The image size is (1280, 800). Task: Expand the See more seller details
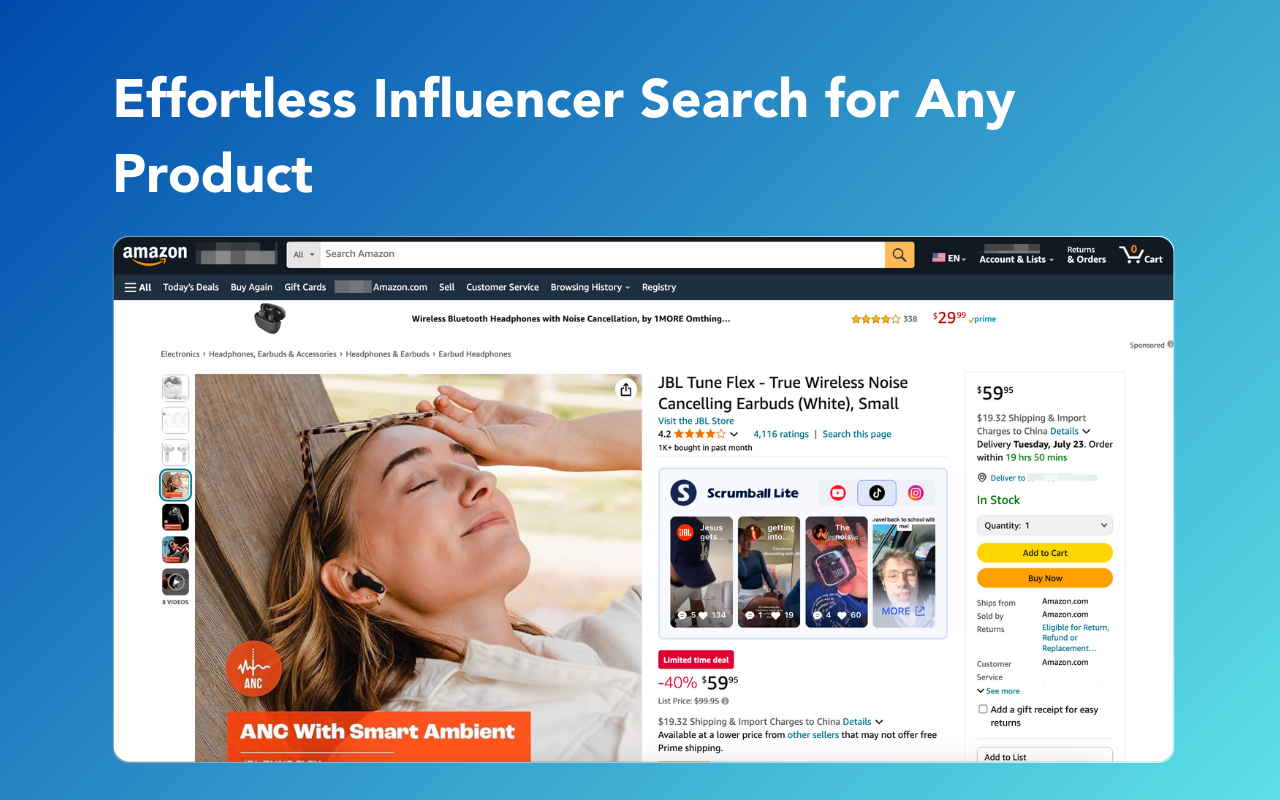click(x=998, y=691)
